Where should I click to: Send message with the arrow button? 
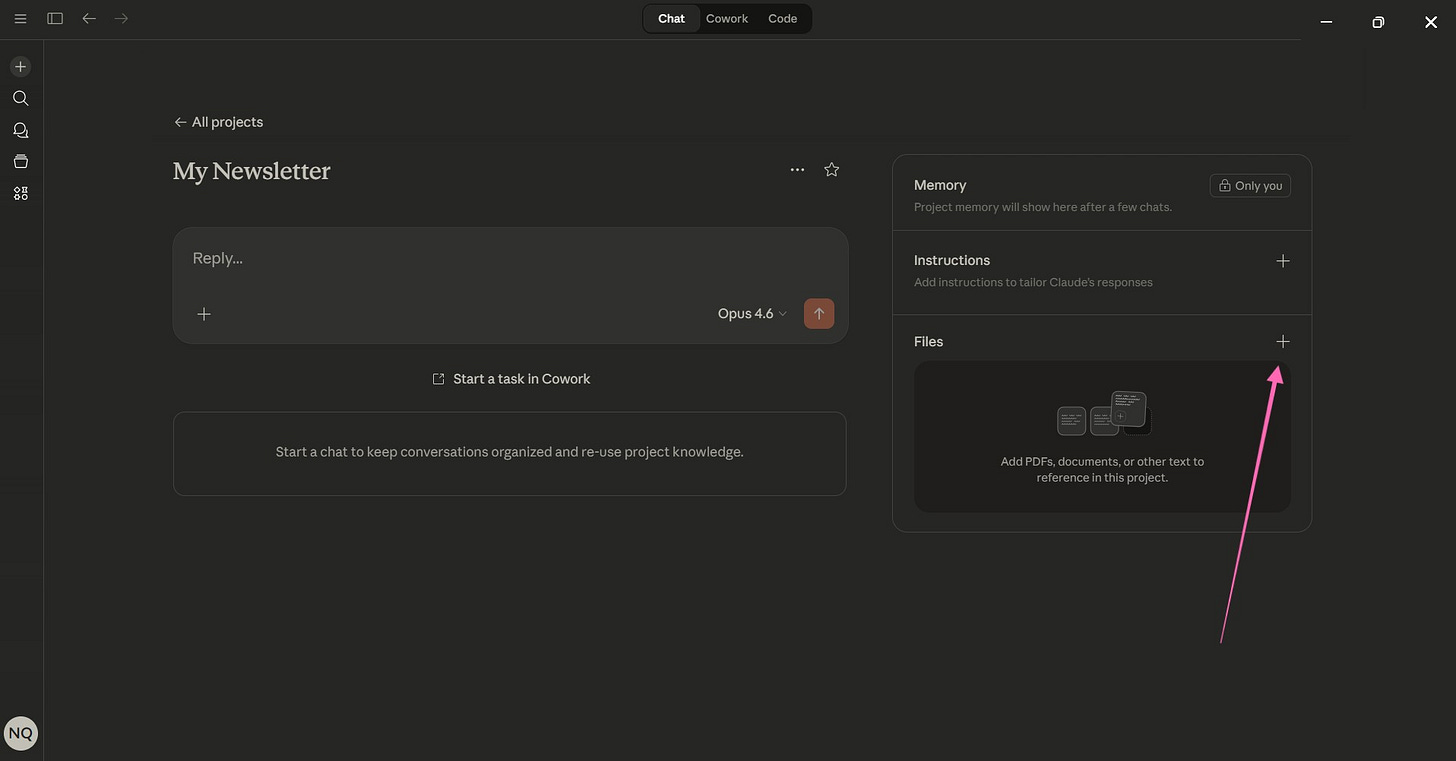click(x=819, y=314)
